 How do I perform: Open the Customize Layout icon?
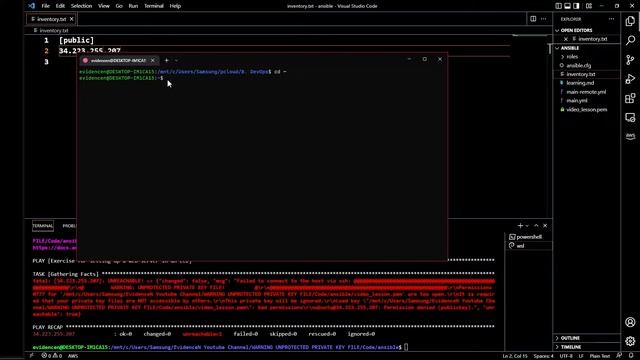click(589, 6)
